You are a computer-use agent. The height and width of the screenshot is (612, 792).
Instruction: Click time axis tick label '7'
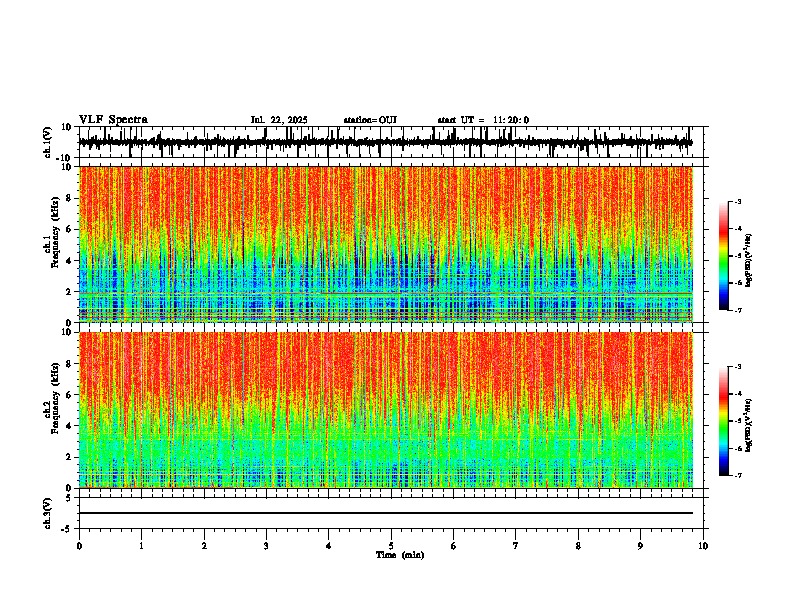coord(516,546)
